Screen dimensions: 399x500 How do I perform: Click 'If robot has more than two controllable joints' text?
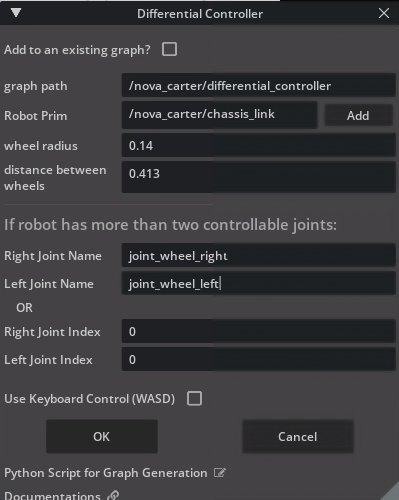(170, 224)
